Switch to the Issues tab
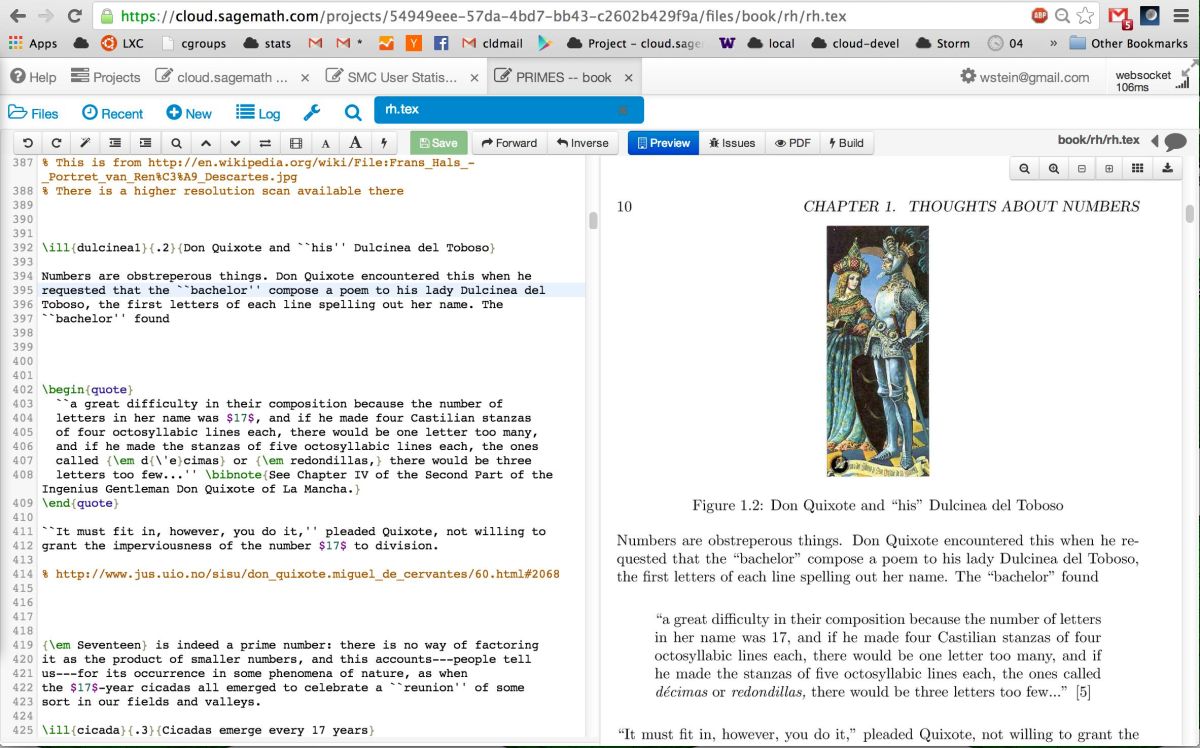This screenshot has width=1200, height=748. tap(731, 143)
